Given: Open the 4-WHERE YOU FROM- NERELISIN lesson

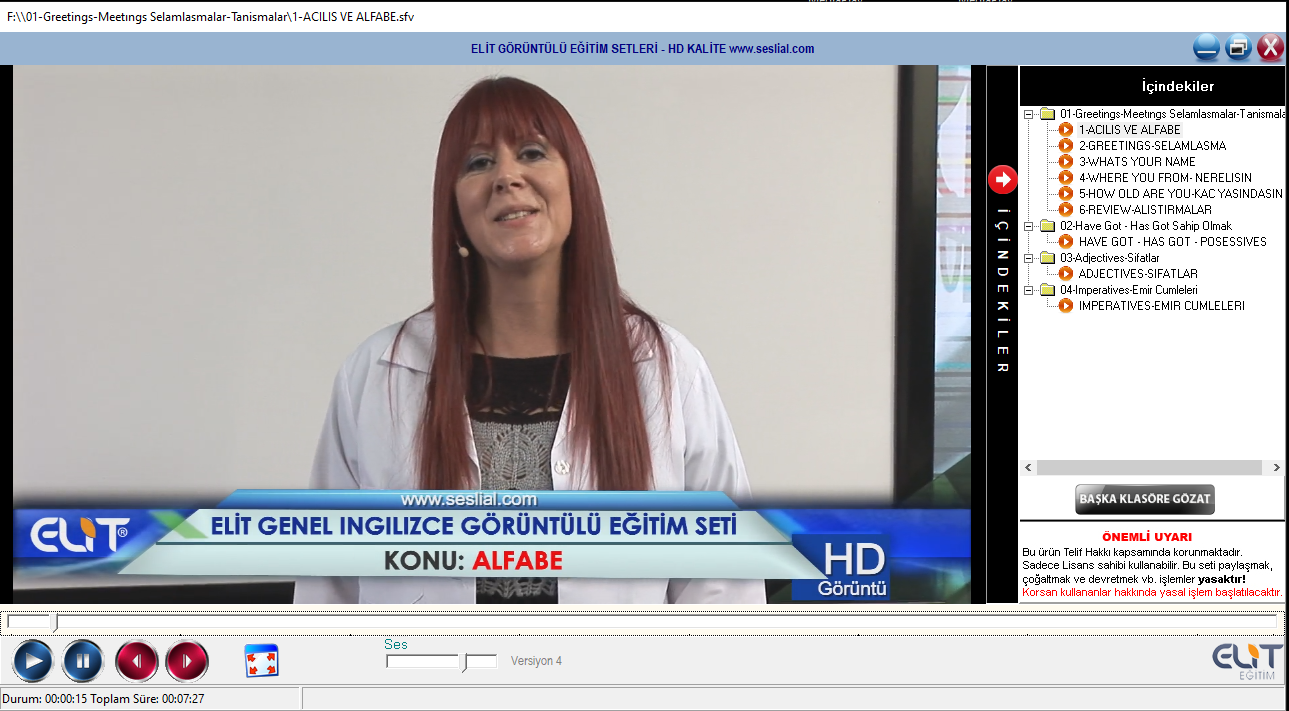Looking at the screenshot, I should [x=1165, y=178].
